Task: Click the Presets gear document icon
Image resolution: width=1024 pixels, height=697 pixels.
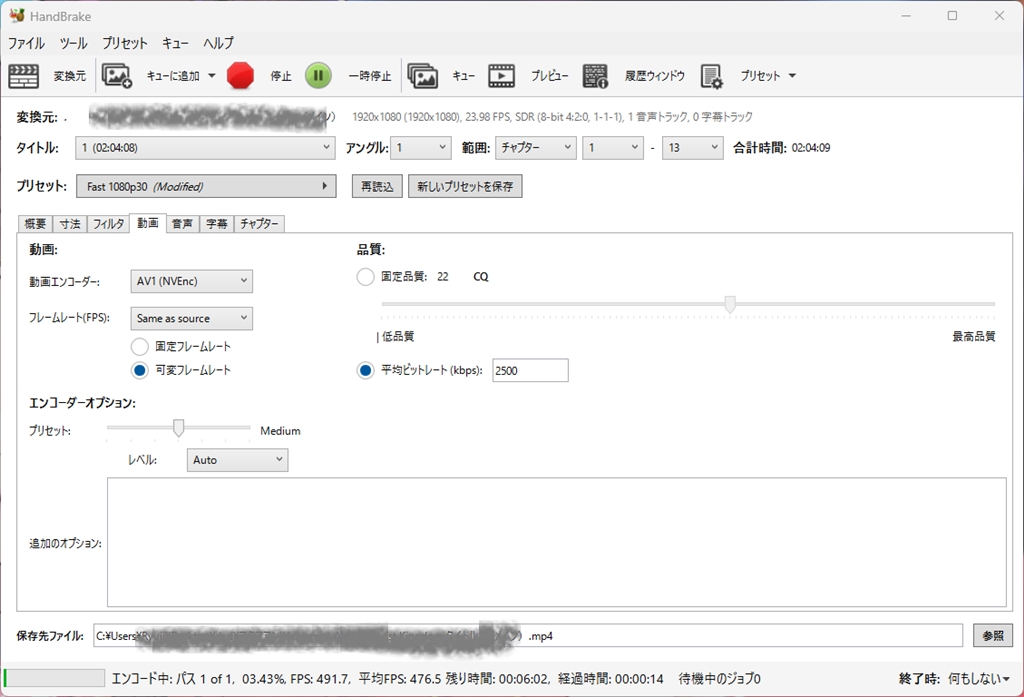Action: (711, 76)
